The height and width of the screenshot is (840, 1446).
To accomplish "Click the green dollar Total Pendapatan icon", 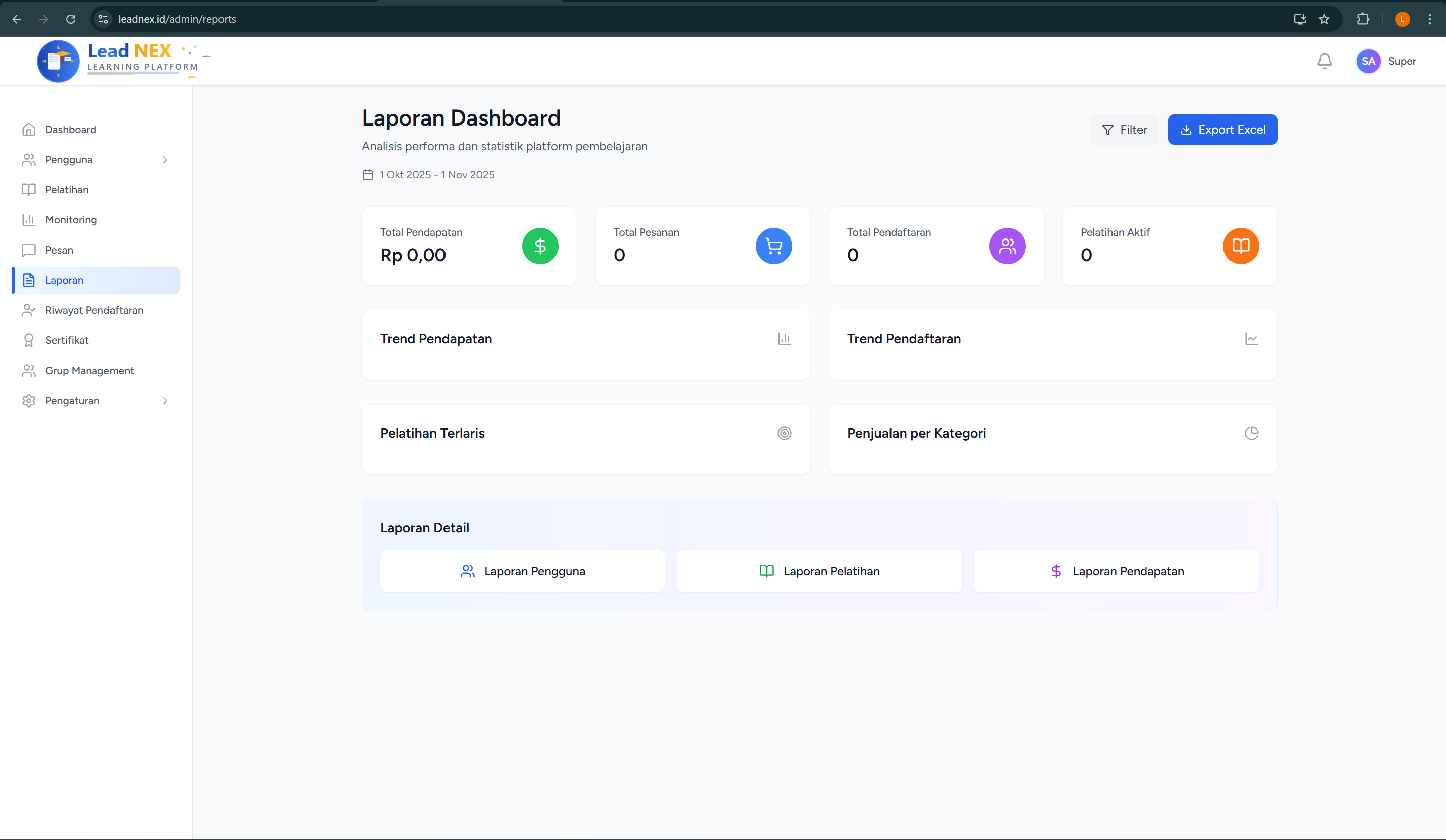I will [x=540, y=246].
